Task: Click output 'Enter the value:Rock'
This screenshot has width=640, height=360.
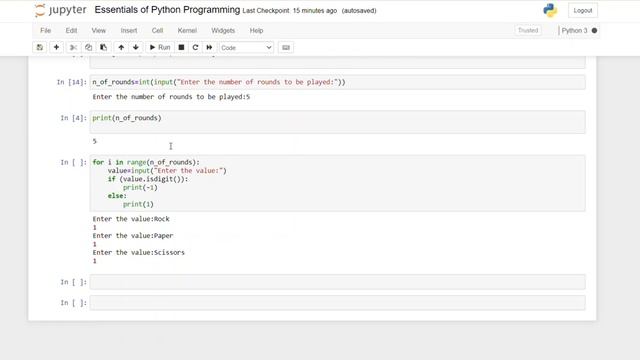Action: [x=131, y=219]
